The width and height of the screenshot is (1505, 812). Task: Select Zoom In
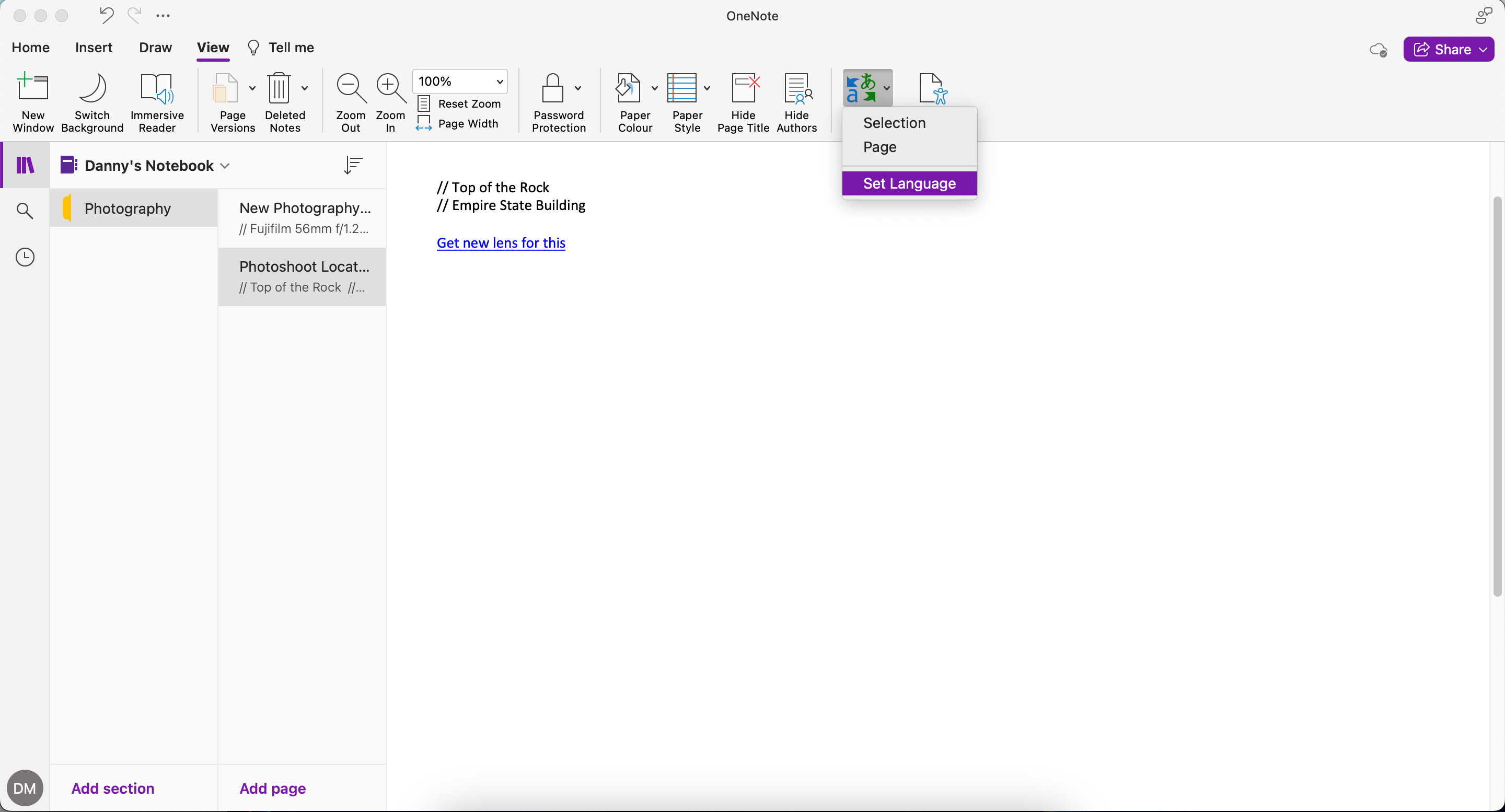390,102
